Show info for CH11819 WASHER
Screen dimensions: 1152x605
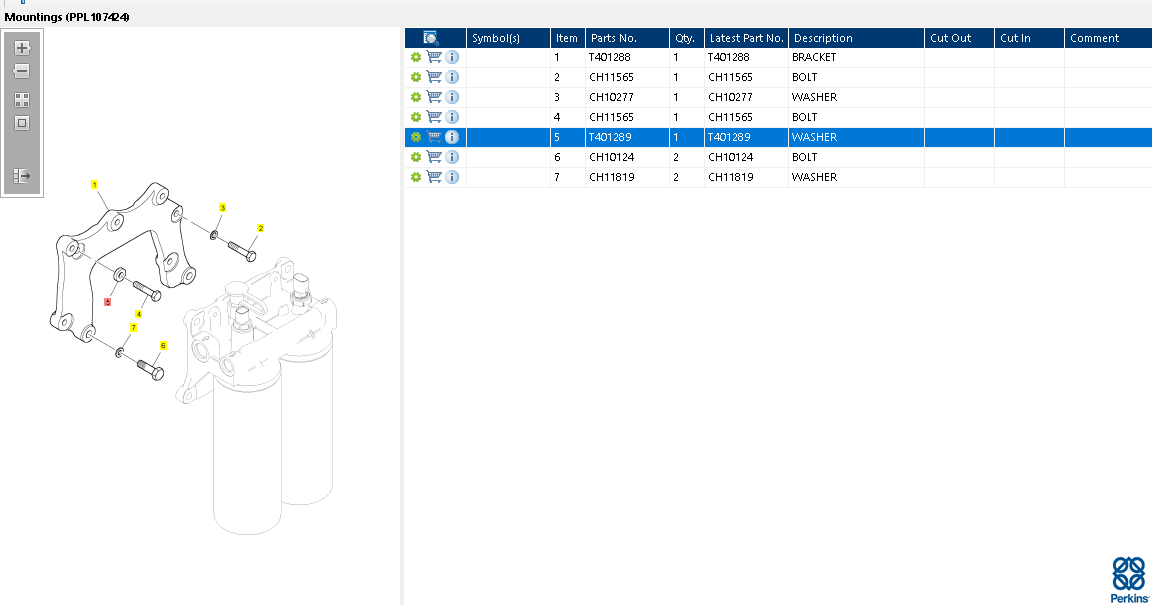click(x=452, y=176)
